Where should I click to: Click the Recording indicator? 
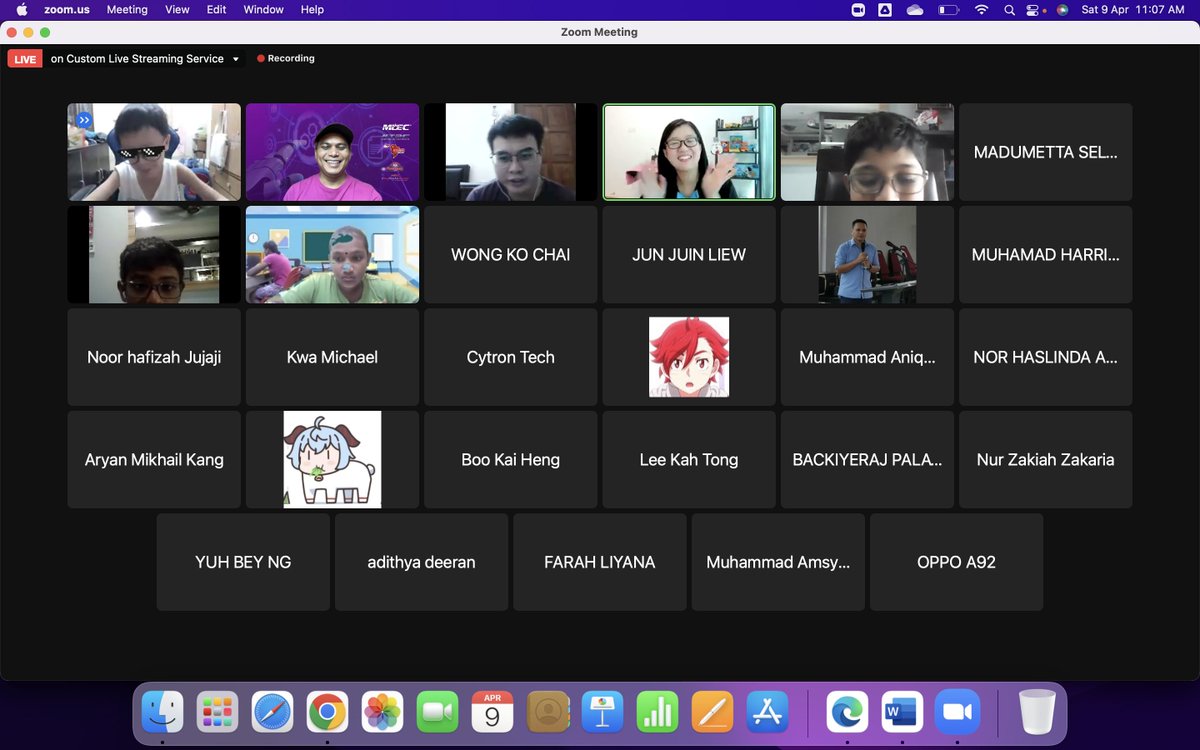(x=286, y=59)
